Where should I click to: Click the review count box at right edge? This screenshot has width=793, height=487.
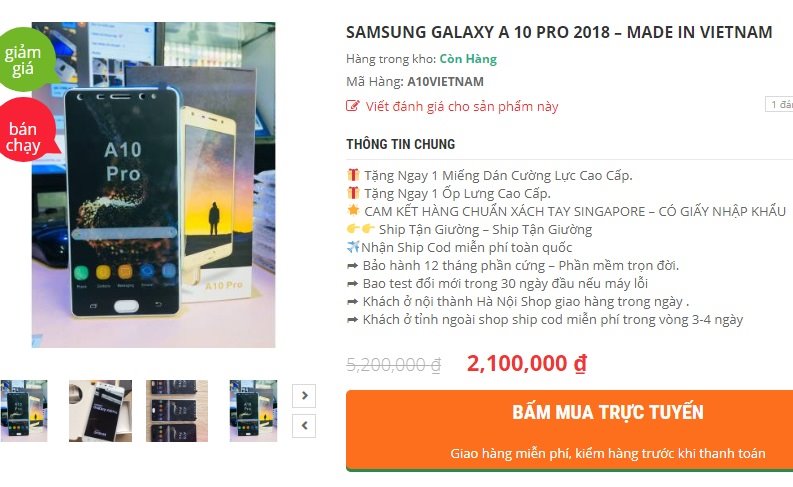pyautogui.click(x=779, y=104)
